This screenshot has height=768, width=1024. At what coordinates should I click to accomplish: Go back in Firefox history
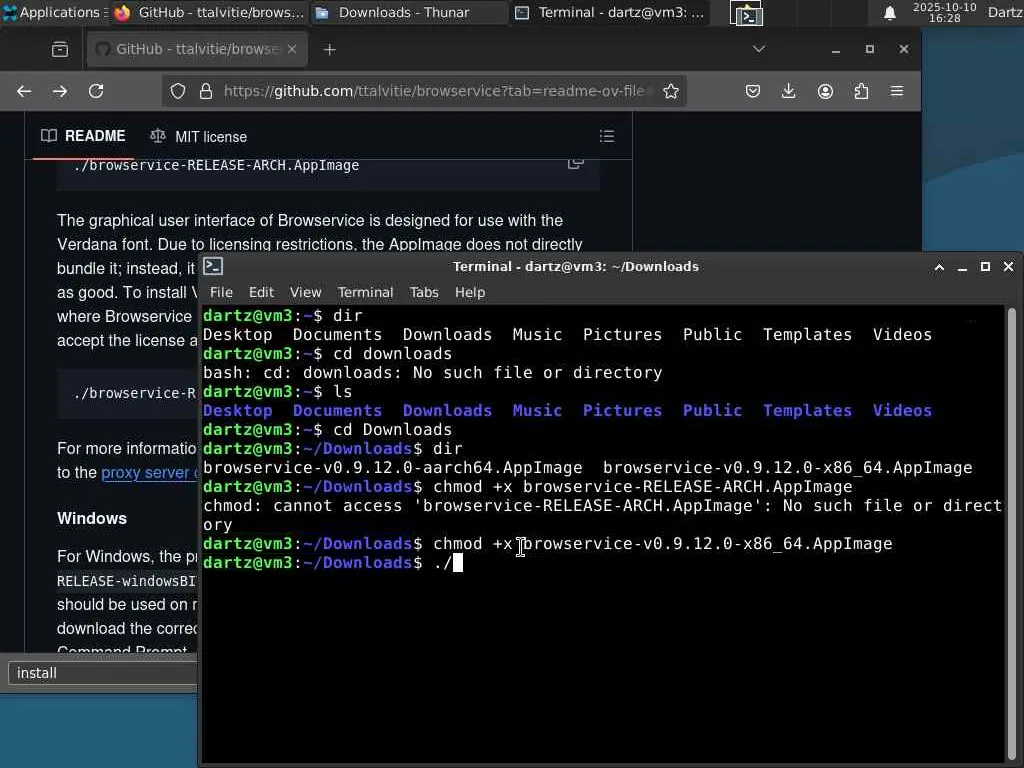(x=24, y=91)
